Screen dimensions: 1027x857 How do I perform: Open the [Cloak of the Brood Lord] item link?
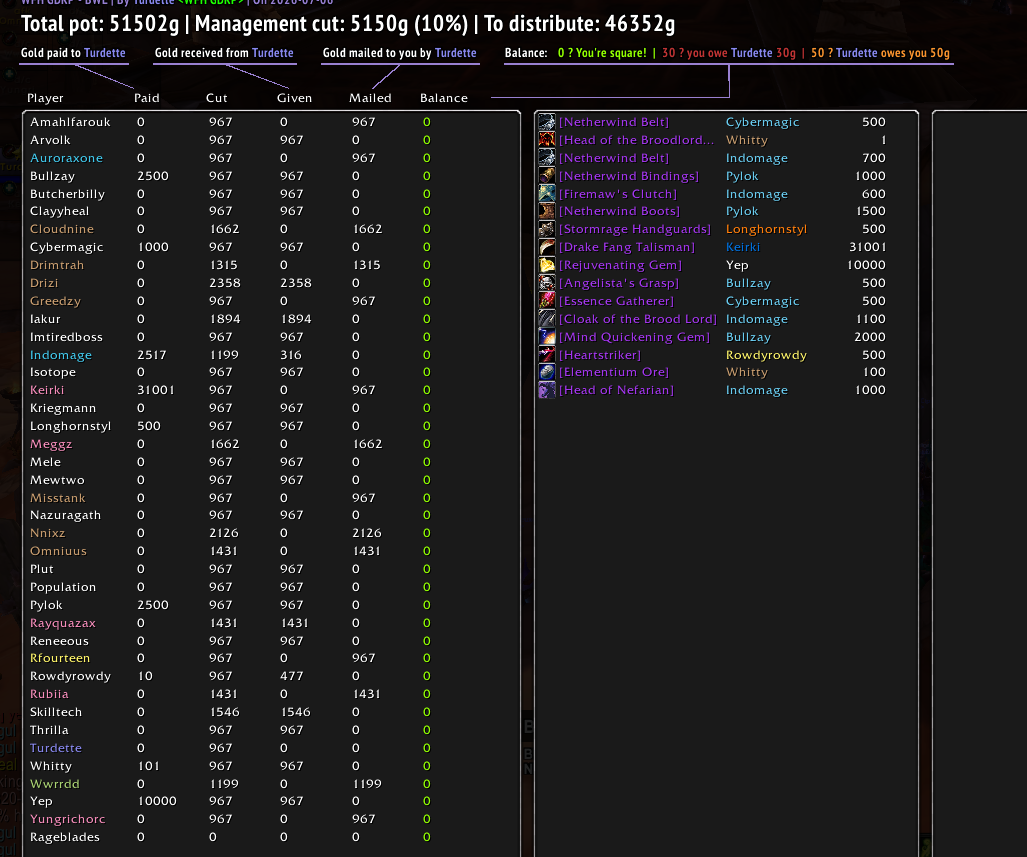point(637,319)
